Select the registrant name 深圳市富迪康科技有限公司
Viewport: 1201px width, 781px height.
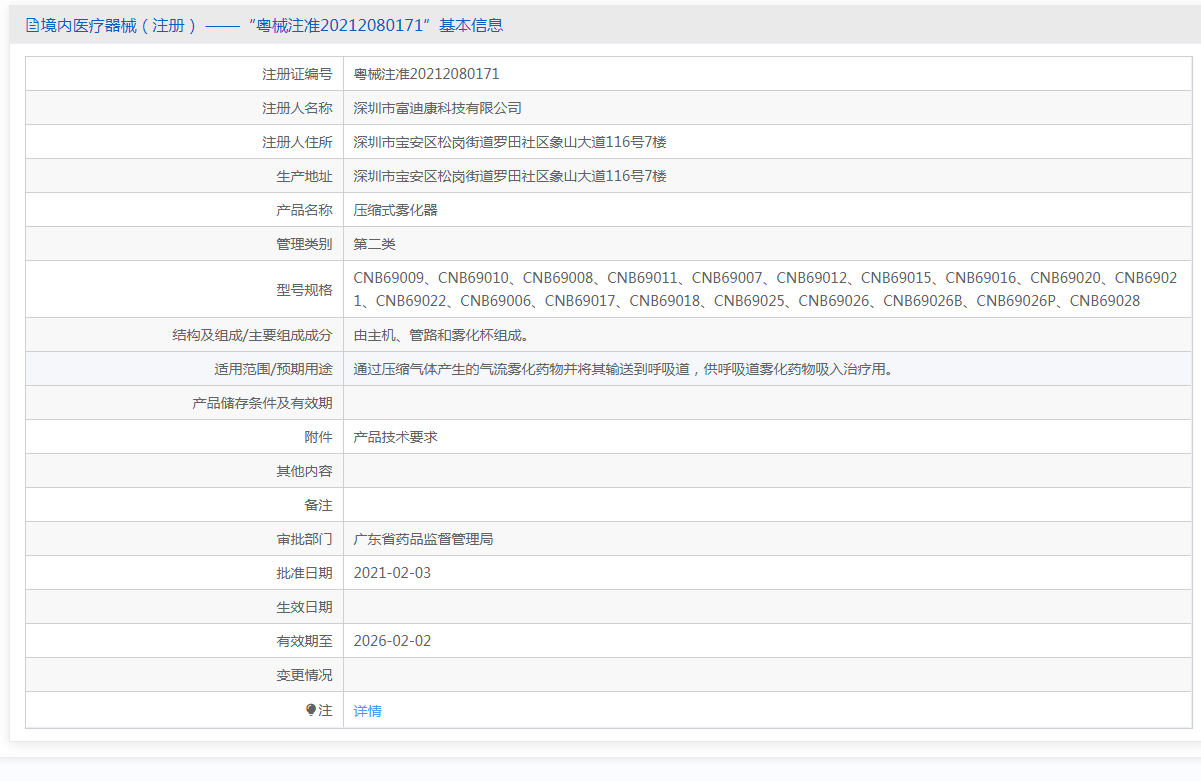point(438,108)
